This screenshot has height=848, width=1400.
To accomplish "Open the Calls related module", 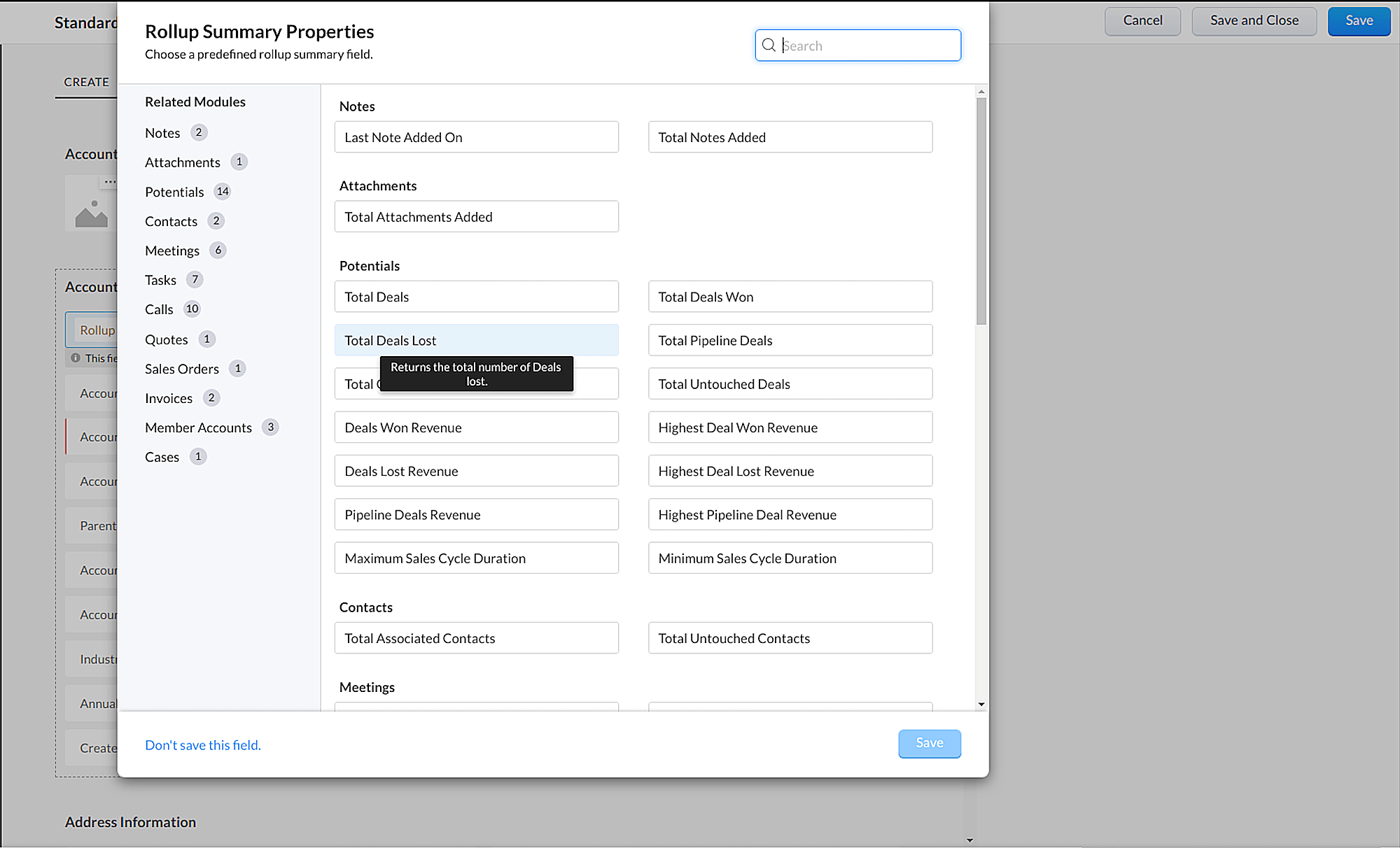I will [159, 309].
